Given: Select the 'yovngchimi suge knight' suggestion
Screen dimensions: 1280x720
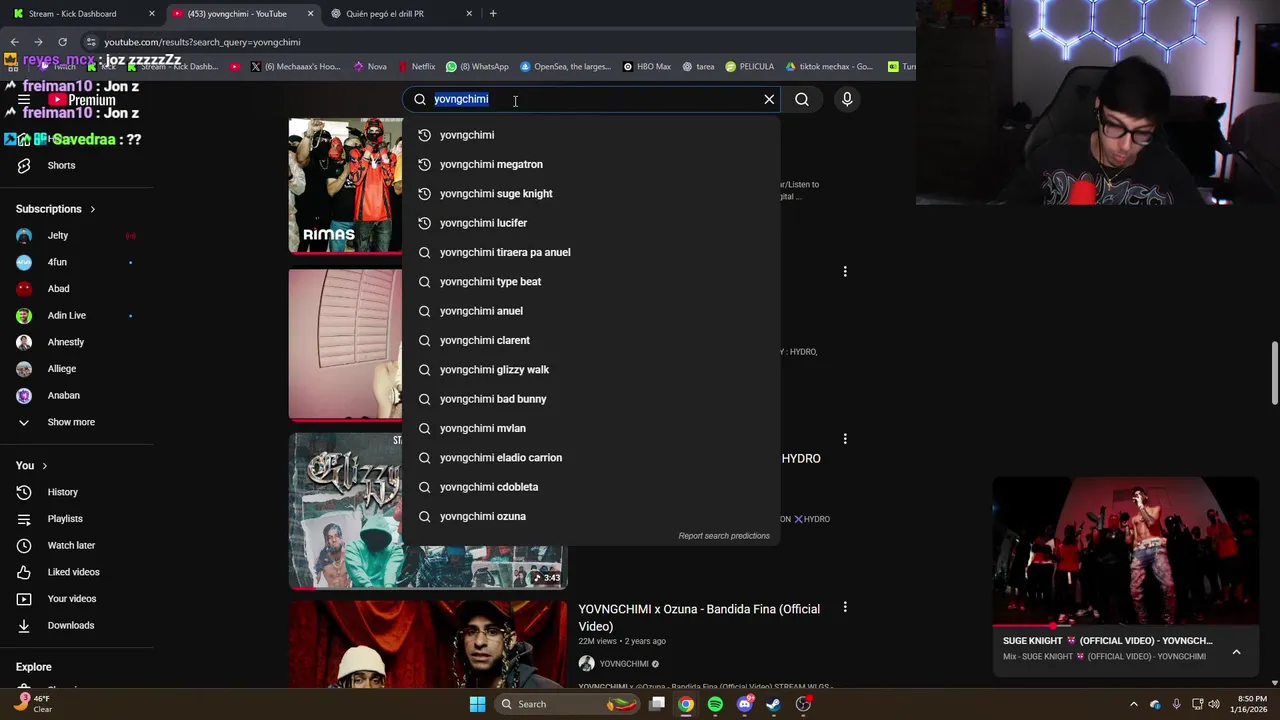Looking at the screenshot, I should (x=591, y=194).
